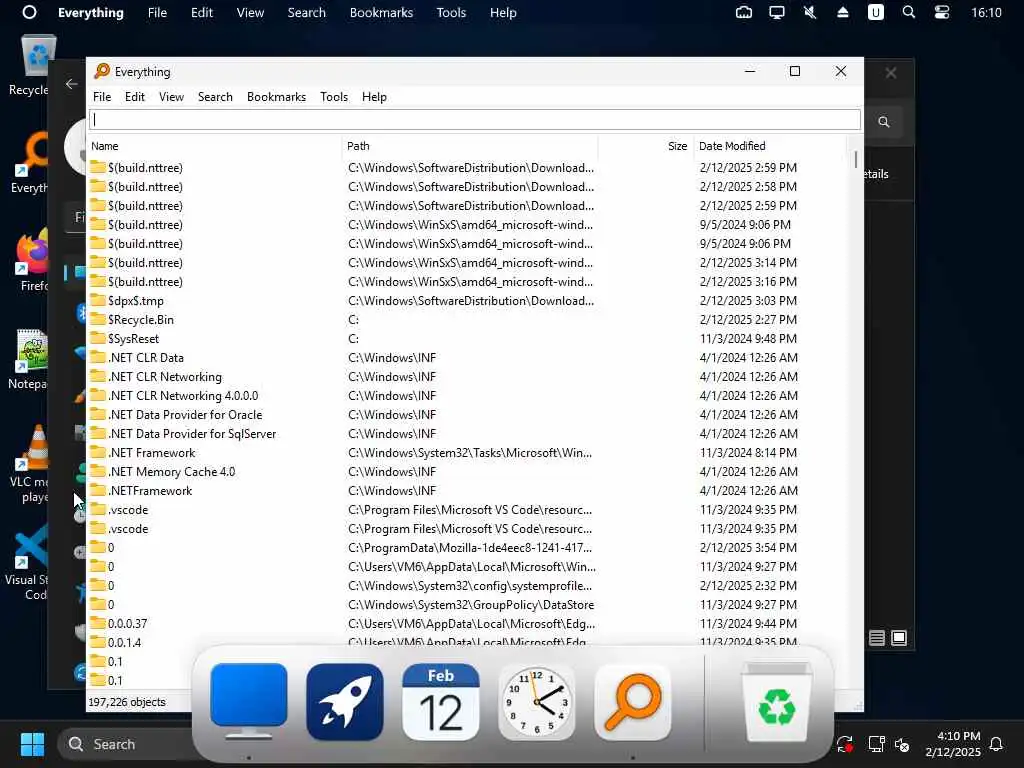Sort results by Name column header
Screen dimensions: 1024x768
214,146
